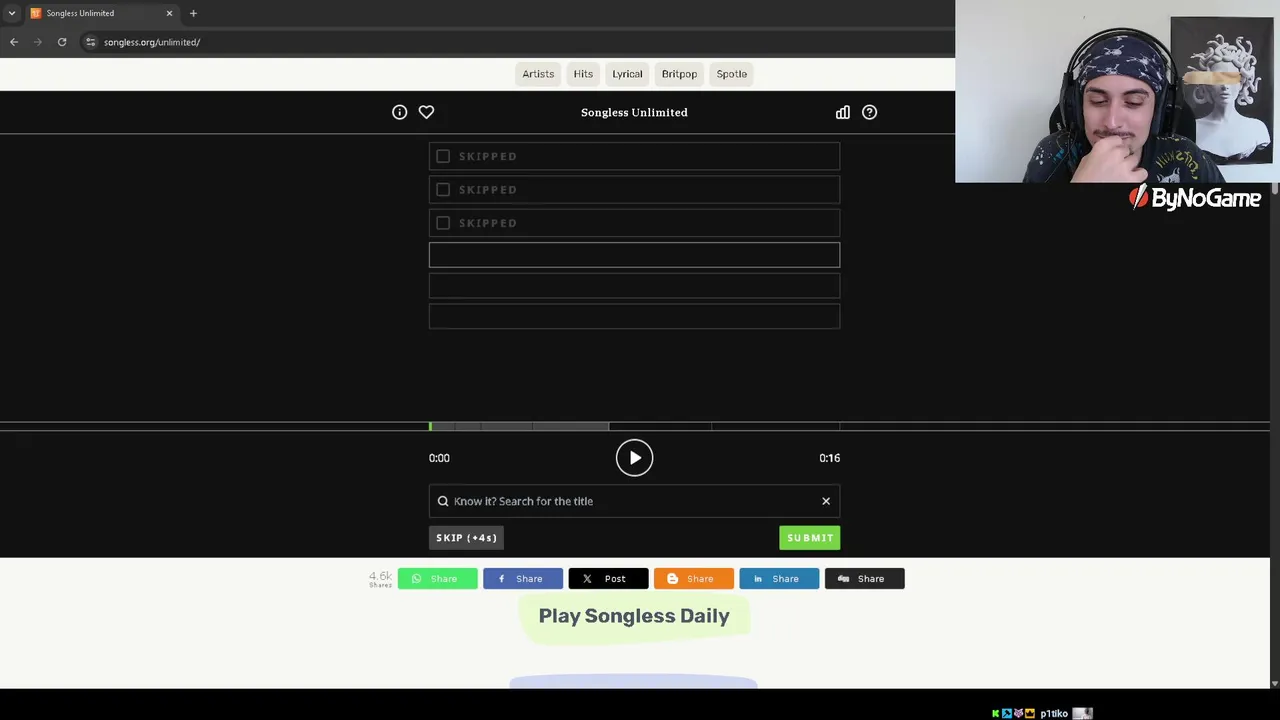Click the 4.6k Shares counter
This screenshot has width=1280, height=720.
tap(380, 579)
